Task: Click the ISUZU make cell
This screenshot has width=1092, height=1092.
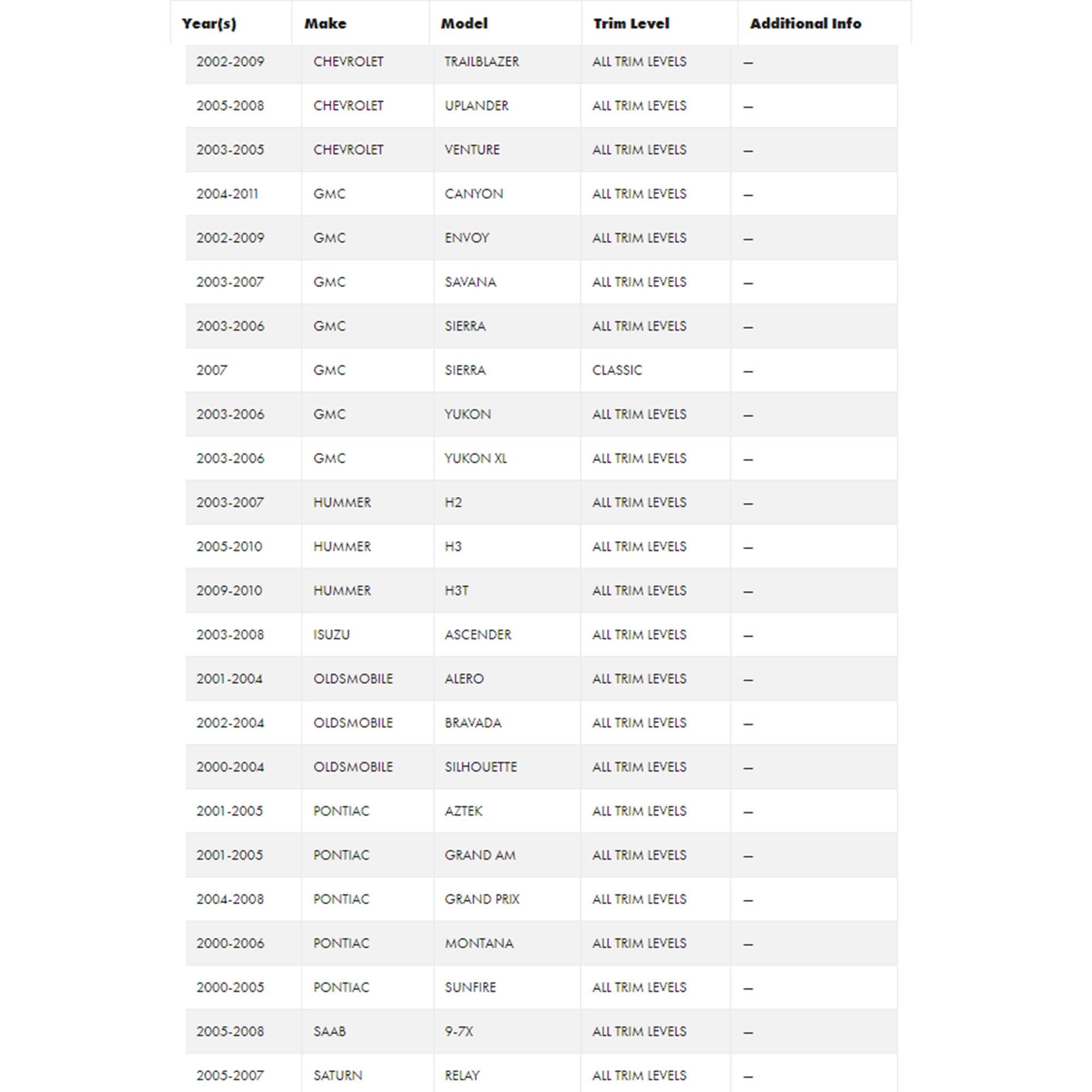Action: (x=331, y=635)
